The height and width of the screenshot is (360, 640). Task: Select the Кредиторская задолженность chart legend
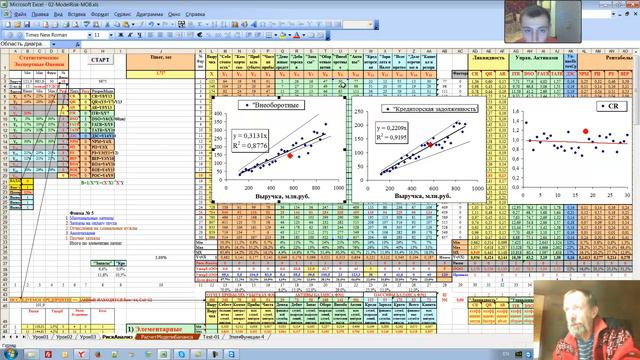430,109
